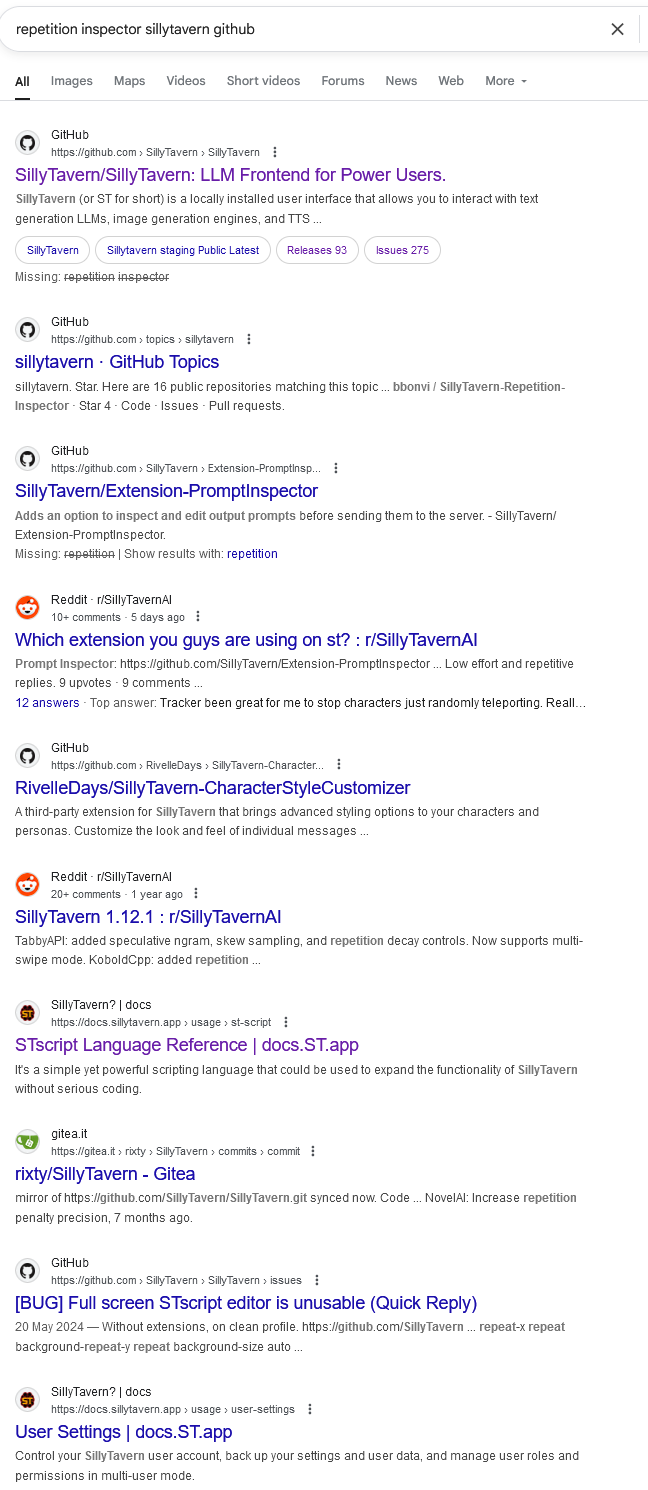Click the Reddit icon next to the SillyTavern 1.12.1 post
648x1490 pixels.
[x=28, y=884]
